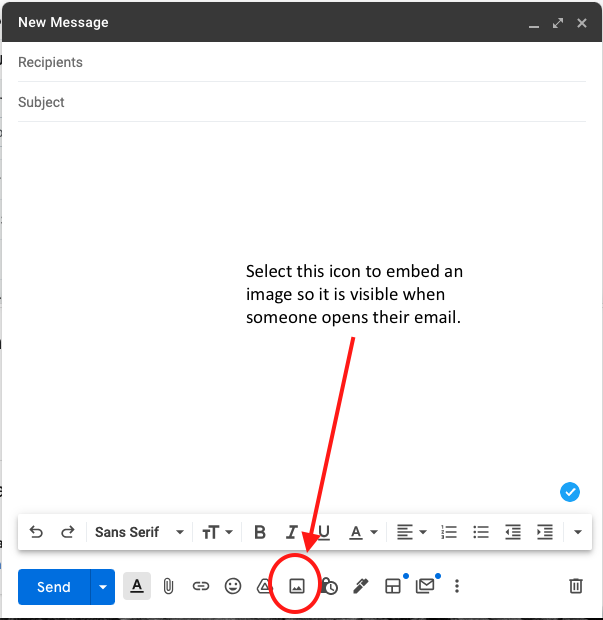This screenshot has width=603, height=620.
Task: Insert a bulleted list
Action: pyautogui.click(x=481, y=532)
